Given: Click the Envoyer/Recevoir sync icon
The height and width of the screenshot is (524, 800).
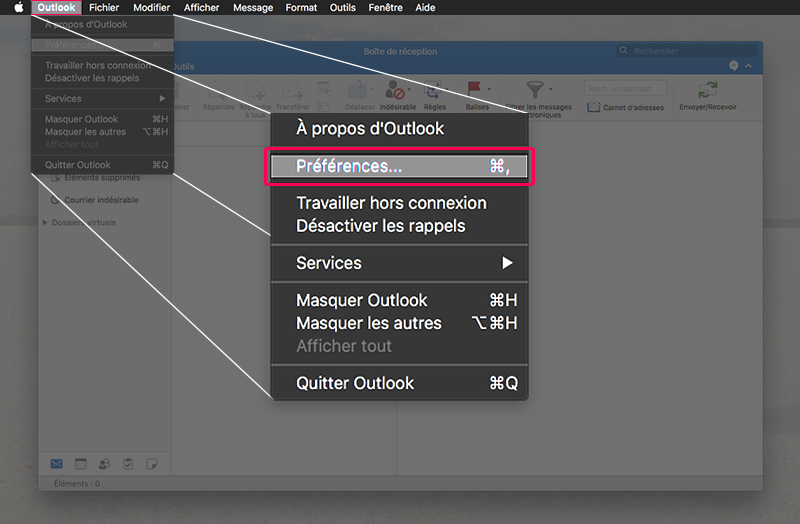Looking at the screenshot, I should point(708,90).
